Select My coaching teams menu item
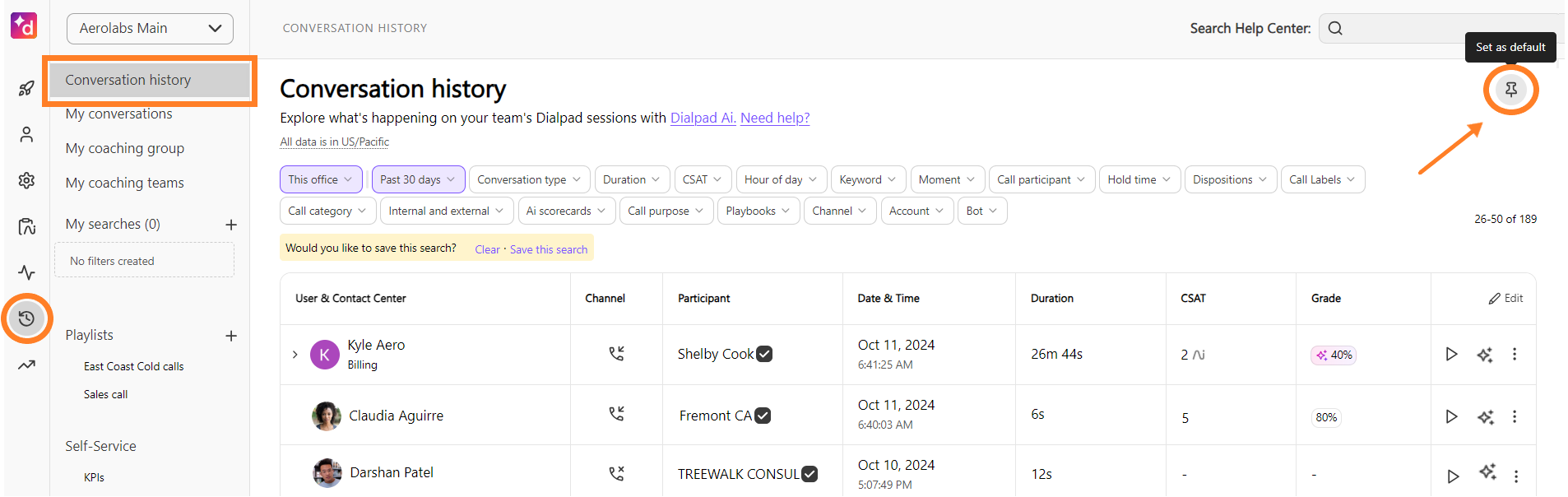The height and width of the screenshot is (497, 1568). (125, 183)
